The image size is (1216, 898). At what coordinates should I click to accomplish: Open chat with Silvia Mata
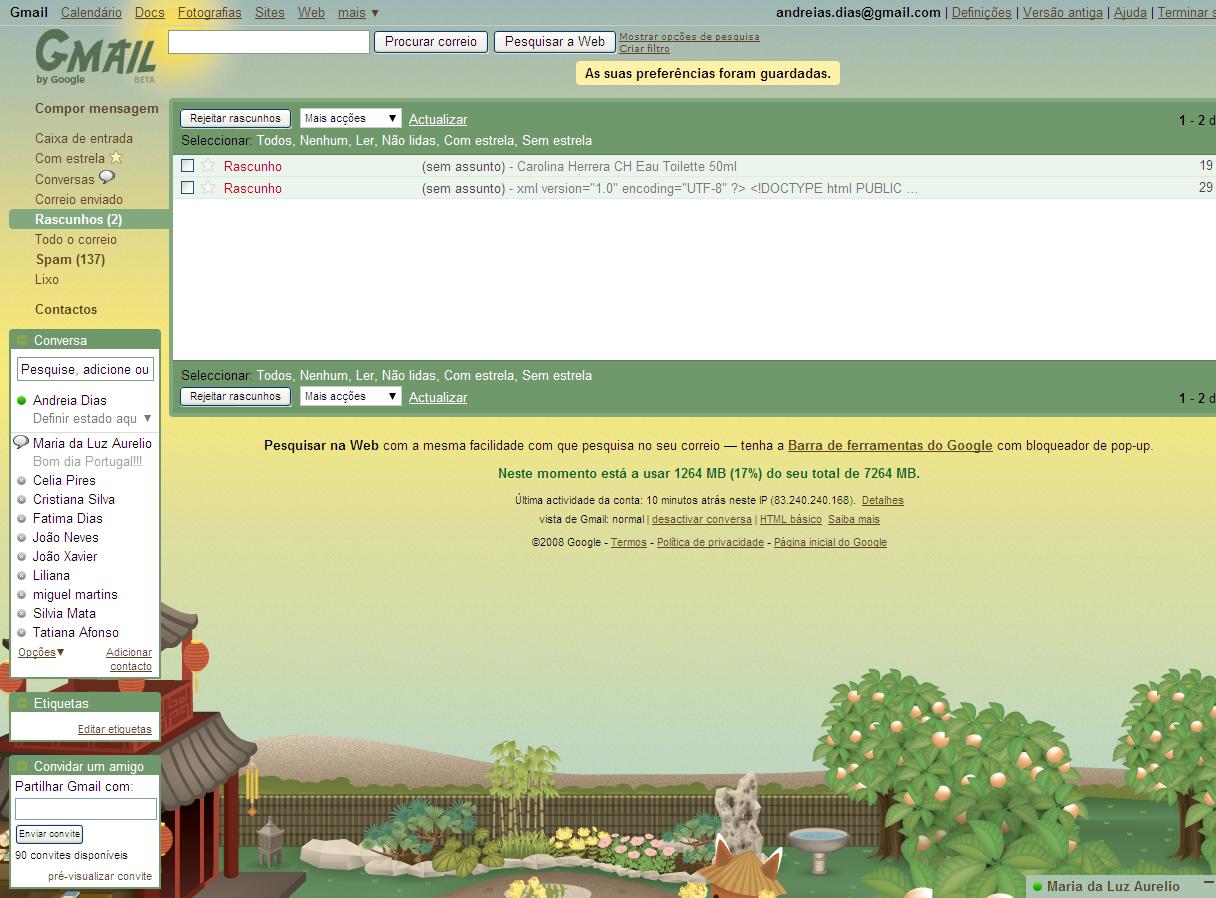(64, 613)
